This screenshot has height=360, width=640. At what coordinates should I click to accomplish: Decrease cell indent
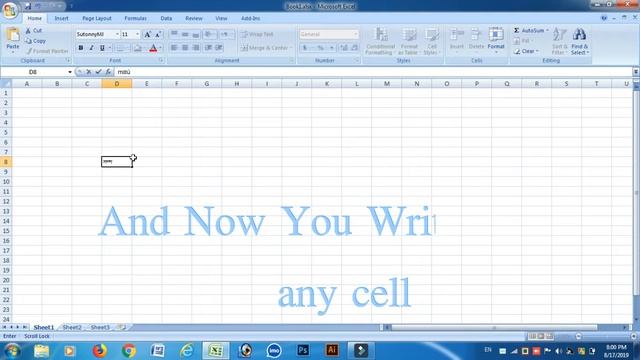[x=209, y=48]
